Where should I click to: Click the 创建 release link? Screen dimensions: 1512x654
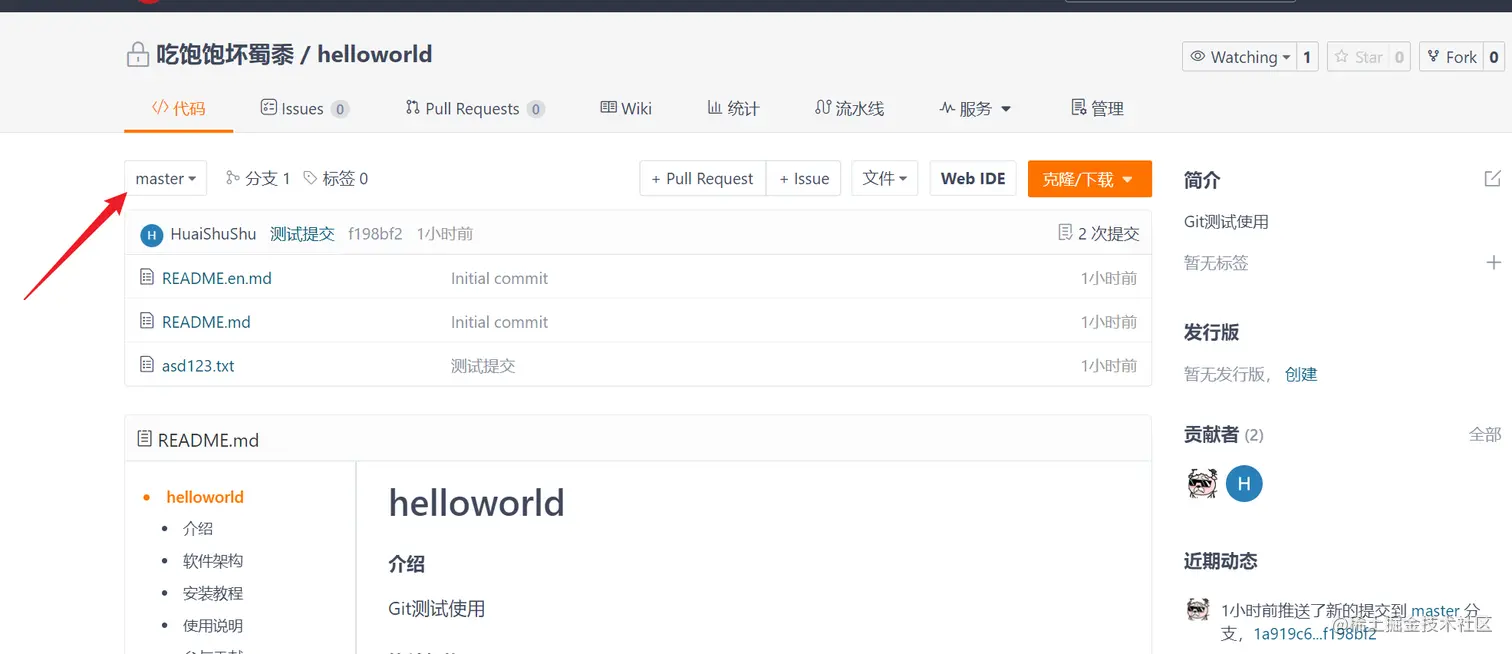pyautogui.click(x=1301, y=374)
